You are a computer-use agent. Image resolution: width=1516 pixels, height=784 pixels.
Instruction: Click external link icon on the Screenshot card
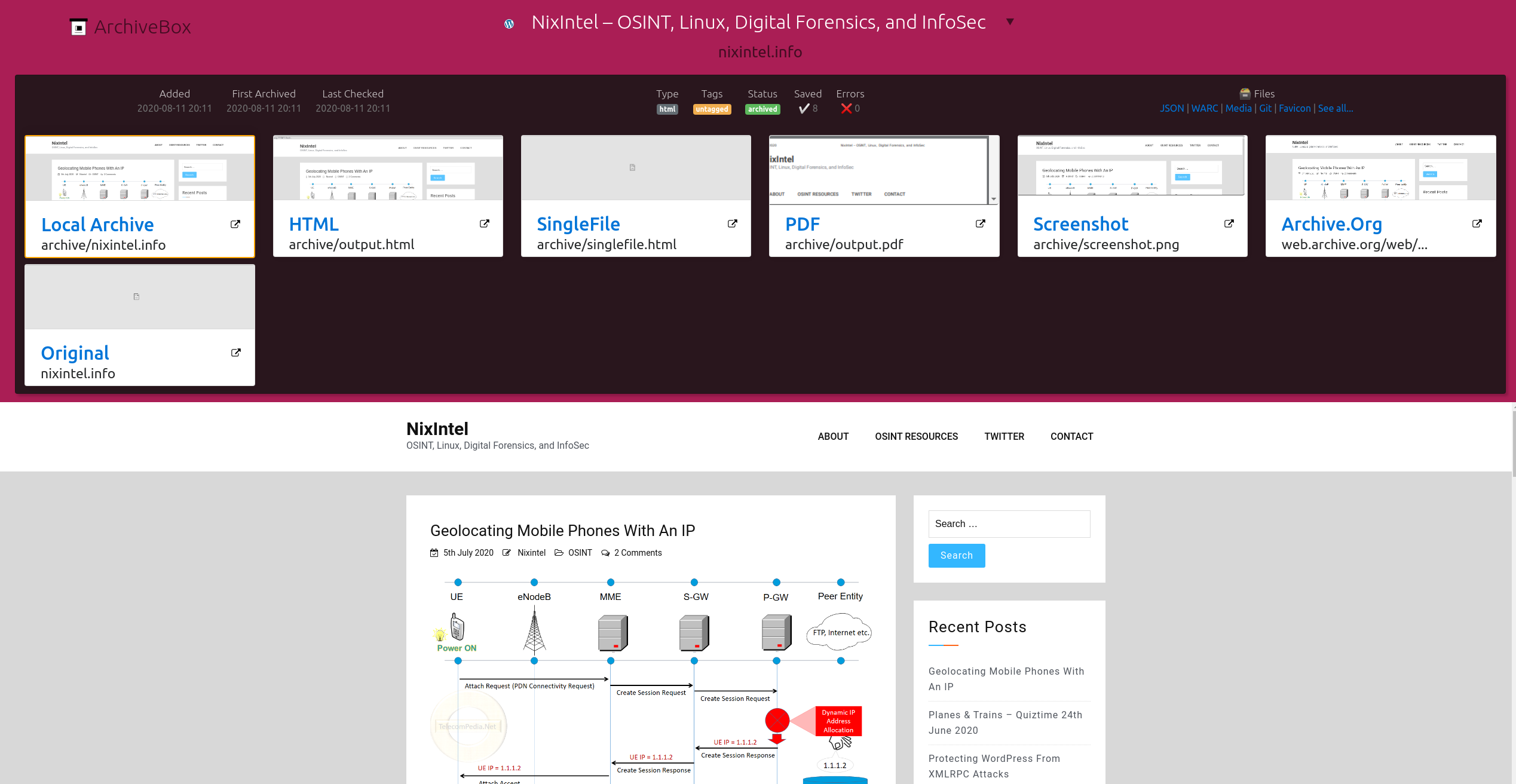1229,223
